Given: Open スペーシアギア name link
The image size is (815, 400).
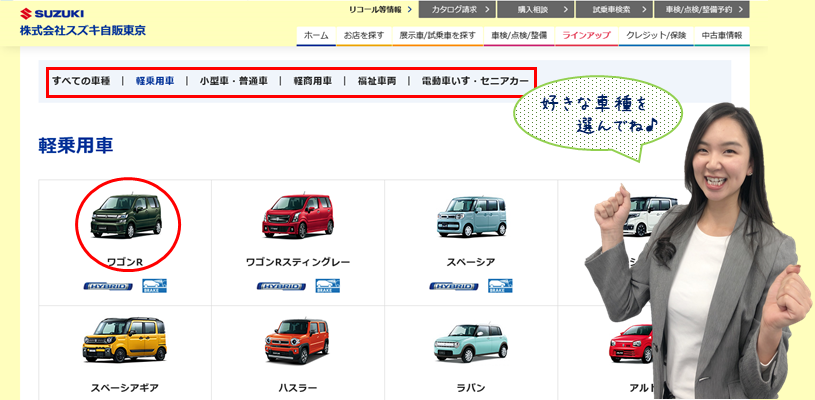Looking at the screenshot, I should point(125,388).
